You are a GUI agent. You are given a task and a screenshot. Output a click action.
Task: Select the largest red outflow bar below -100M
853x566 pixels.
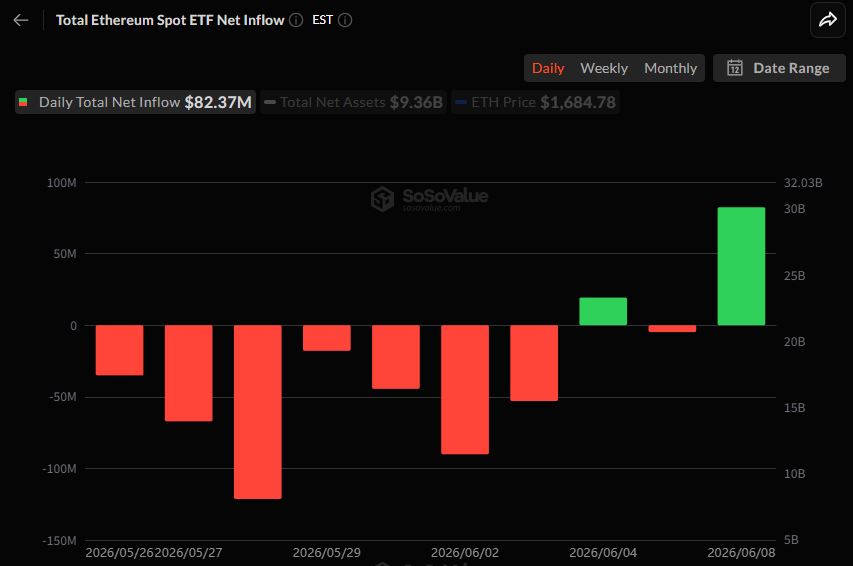258,412
